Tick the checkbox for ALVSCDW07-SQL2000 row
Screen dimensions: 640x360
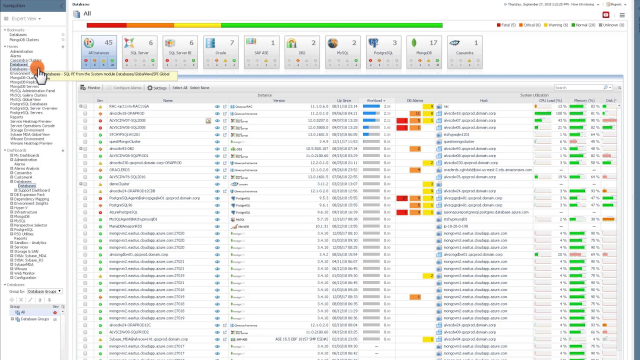point(85,121)
